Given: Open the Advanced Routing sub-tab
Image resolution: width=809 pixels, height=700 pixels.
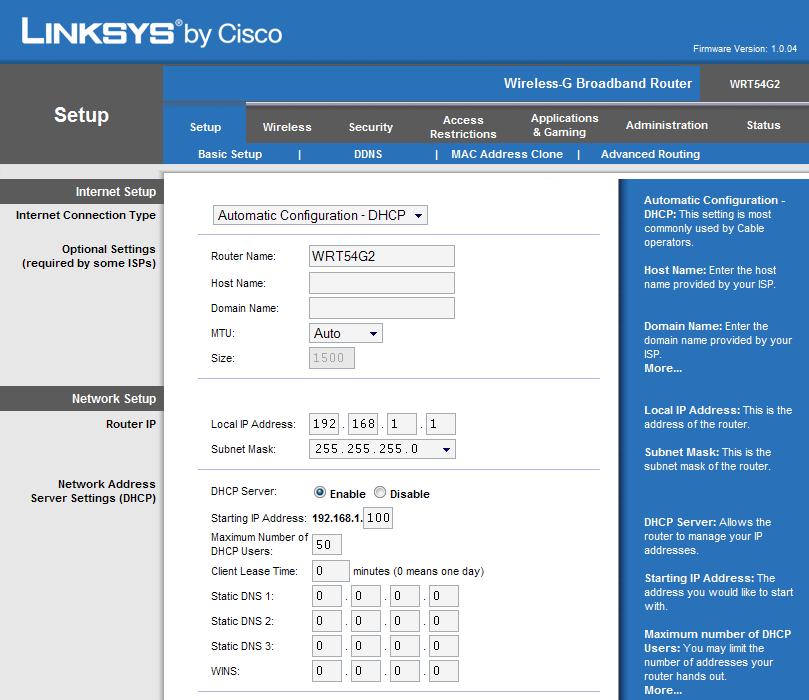Looking at the screenshot, I should pyautogui.click(x=650, y=154).
